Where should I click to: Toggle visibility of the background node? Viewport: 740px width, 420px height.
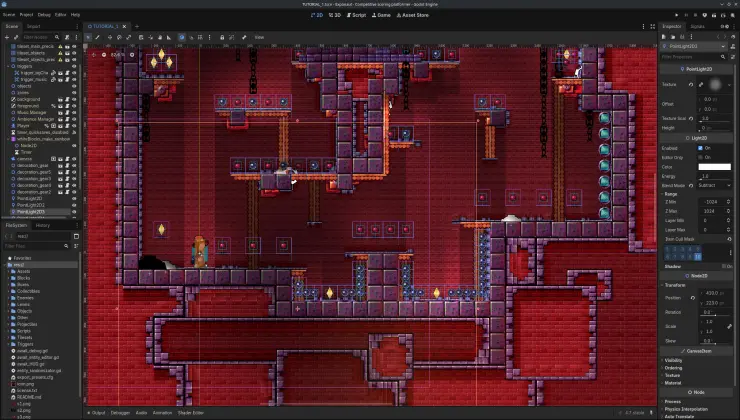(x=74, y=99)
